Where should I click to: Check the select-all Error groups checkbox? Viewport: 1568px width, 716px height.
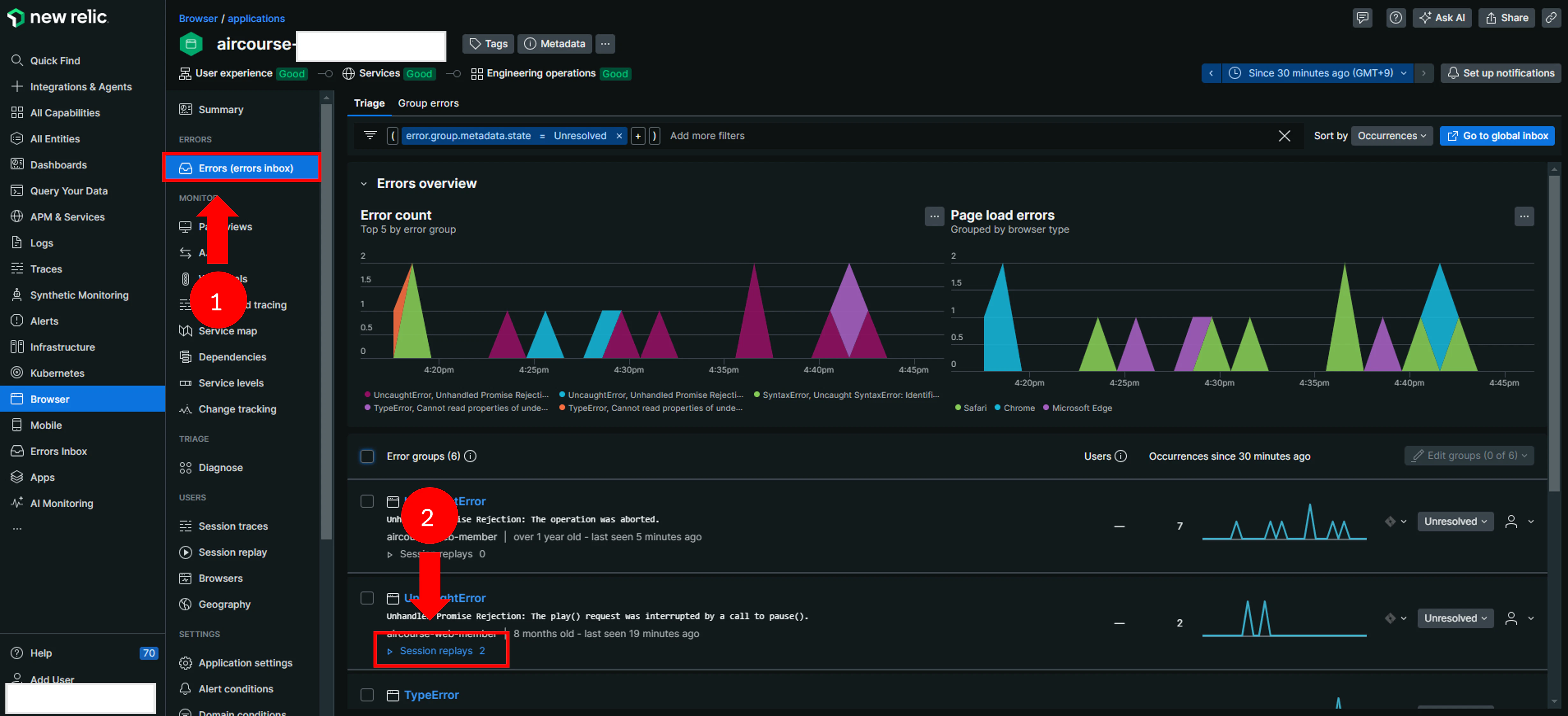[x=367, y=456]
